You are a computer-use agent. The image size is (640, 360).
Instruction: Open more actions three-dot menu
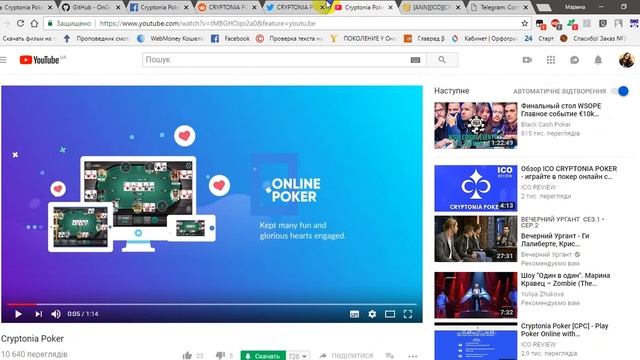pos(413,356)
